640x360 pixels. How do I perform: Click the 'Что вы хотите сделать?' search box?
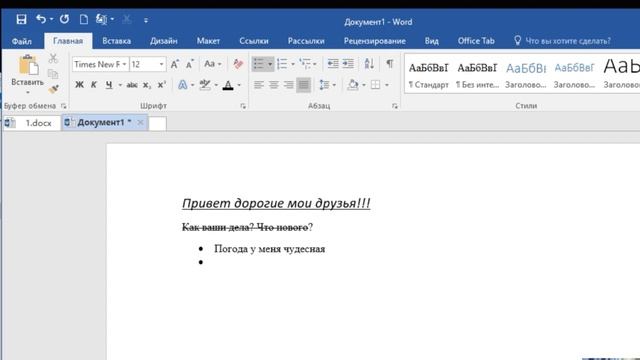562,41
